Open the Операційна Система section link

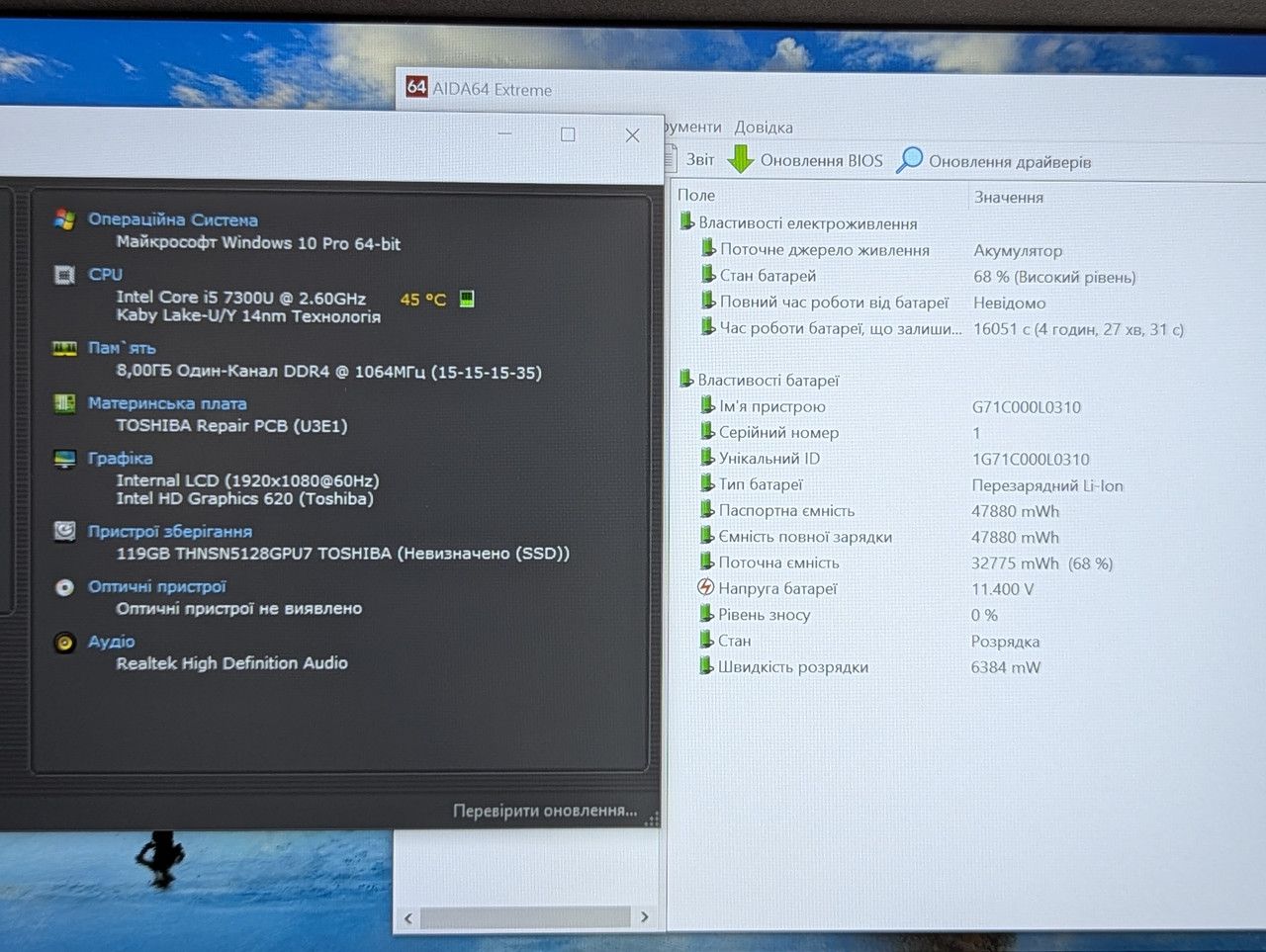173,219
